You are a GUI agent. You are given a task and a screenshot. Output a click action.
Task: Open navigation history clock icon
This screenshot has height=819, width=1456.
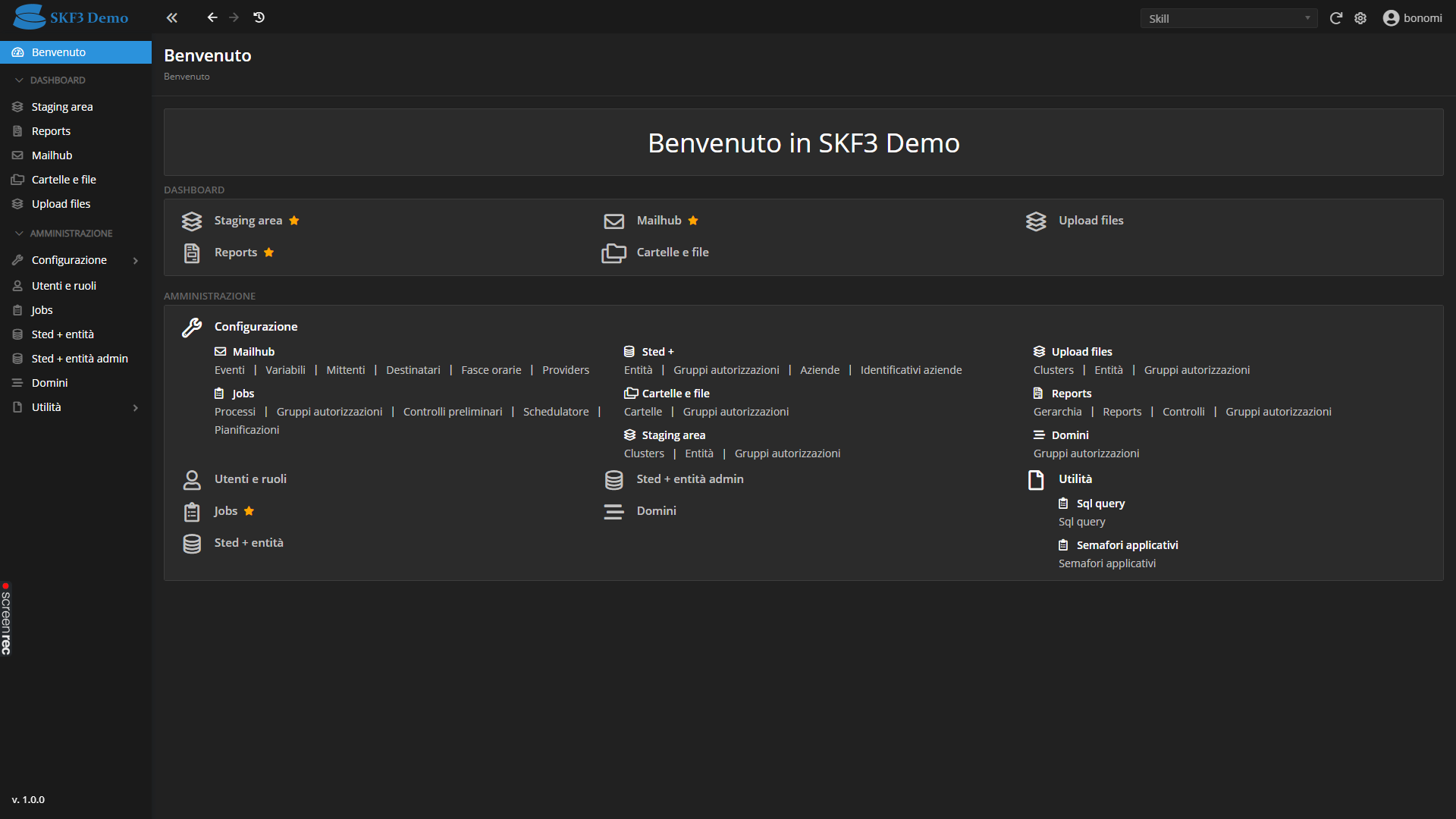tap(259, 17)
